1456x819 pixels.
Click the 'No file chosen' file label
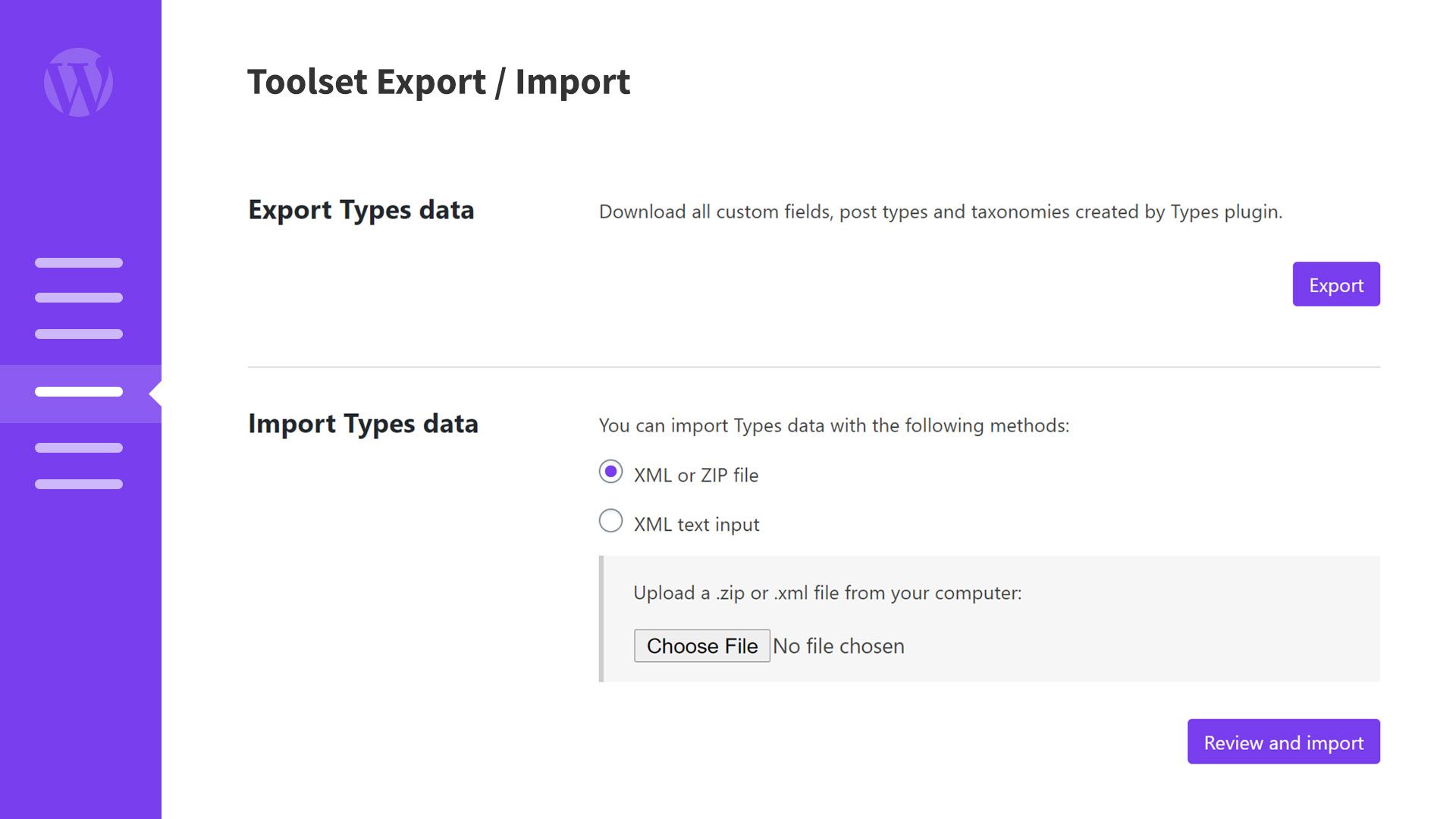(x=838, y=646)
